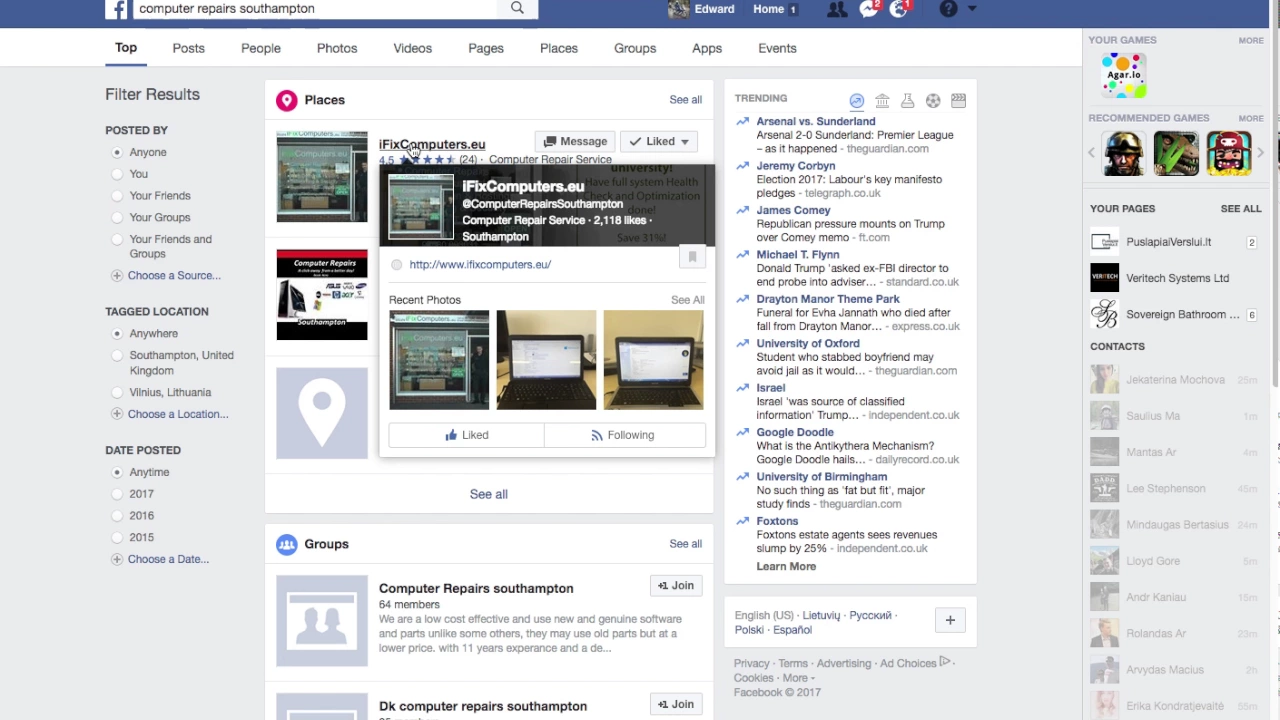Click the Facebook logo icon

[x=117, y=9]
